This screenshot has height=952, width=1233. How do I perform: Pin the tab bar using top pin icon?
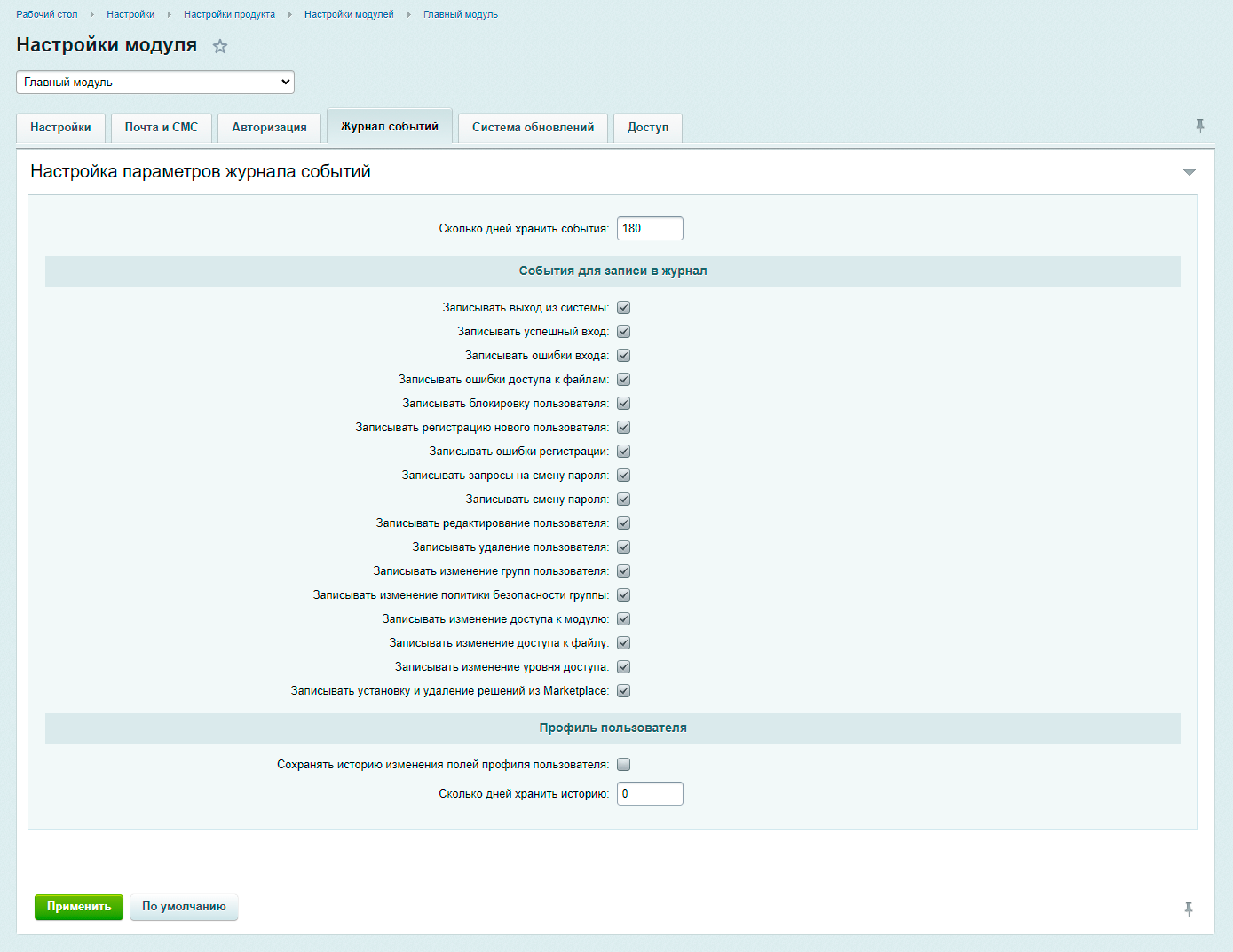point(1200,126)
